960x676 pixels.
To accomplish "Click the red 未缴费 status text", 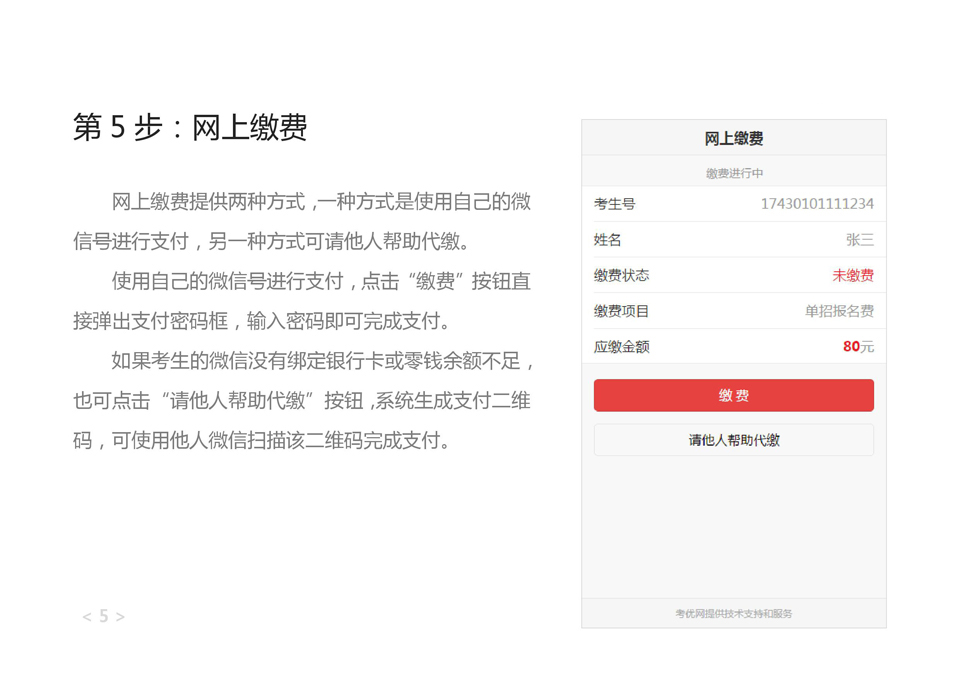I will click(852, 275).
